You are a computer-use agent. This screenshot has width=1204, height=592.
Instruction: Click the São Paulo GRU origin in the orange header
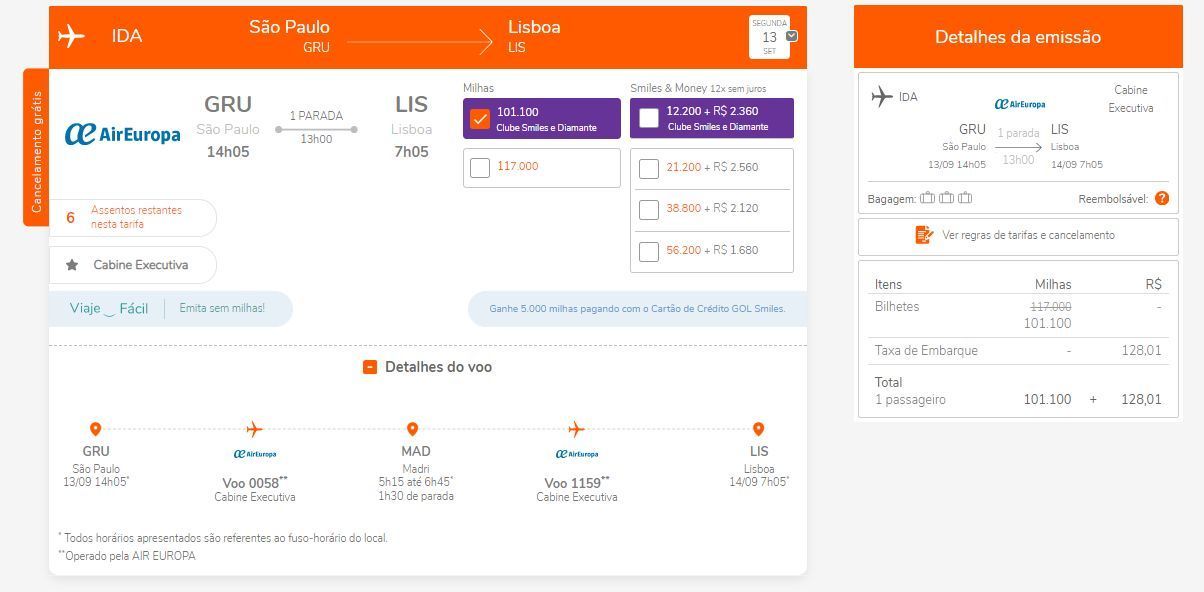(289, 36)
